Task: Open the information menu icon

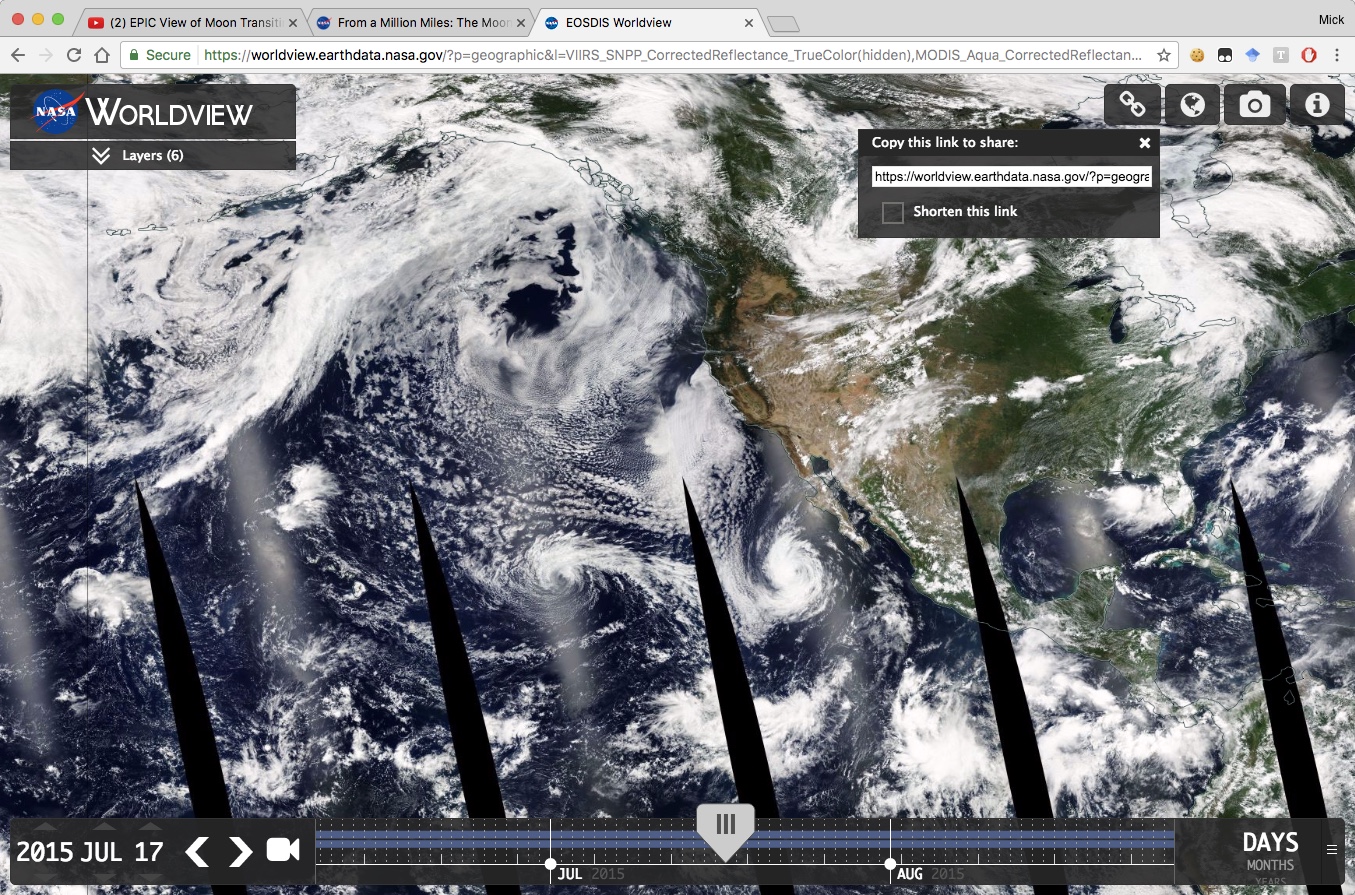Action: [1317, 104]
